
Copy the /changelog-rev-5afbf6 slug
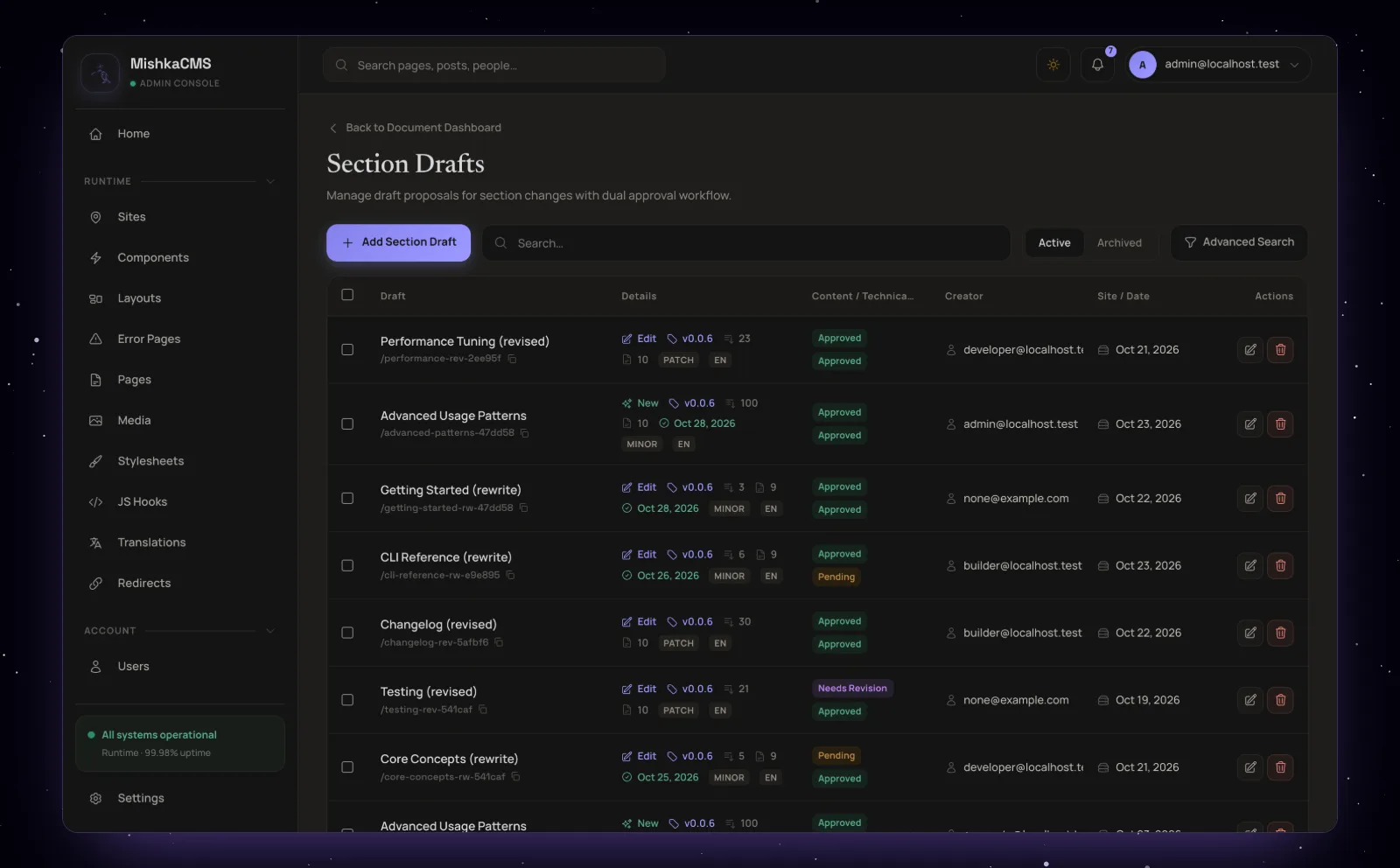(x=499, y=642)
